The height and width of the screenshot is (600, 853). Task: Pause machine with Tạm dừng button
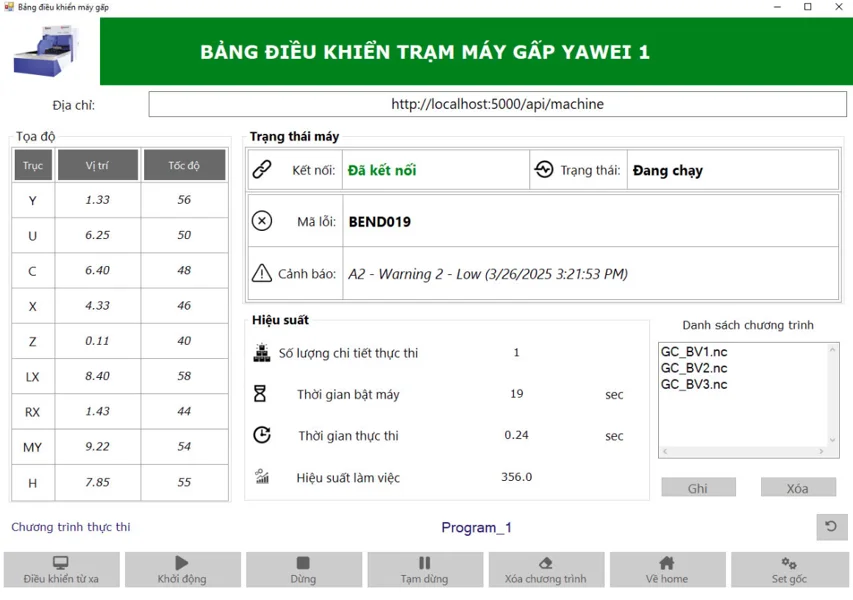click(x=425, y=570)
